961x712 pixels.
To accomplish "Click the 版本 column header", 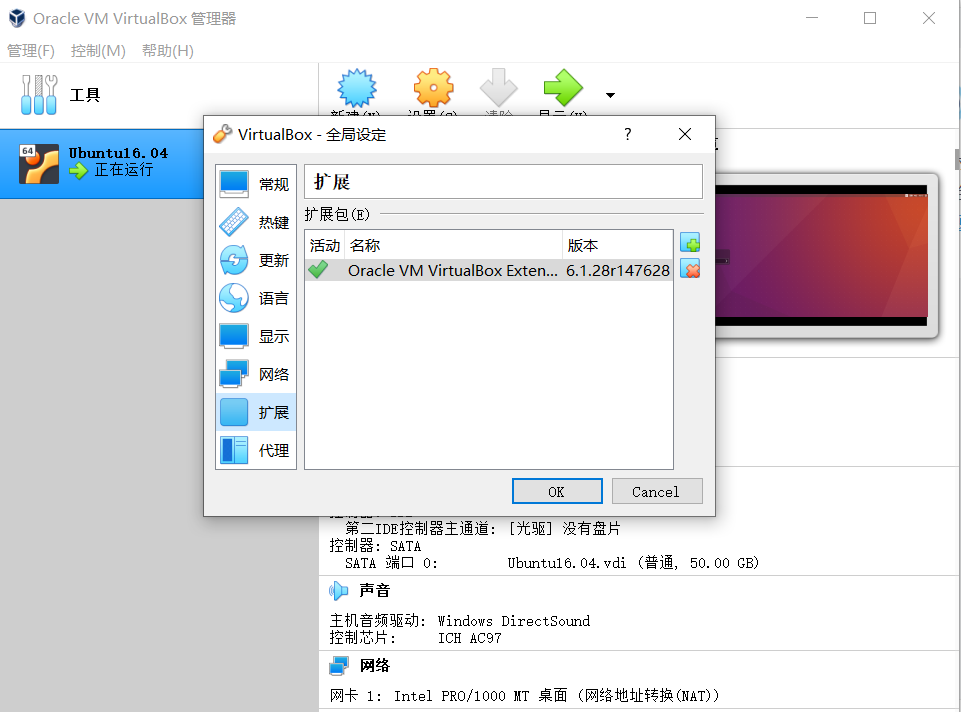I will click(x=617, y=246).
